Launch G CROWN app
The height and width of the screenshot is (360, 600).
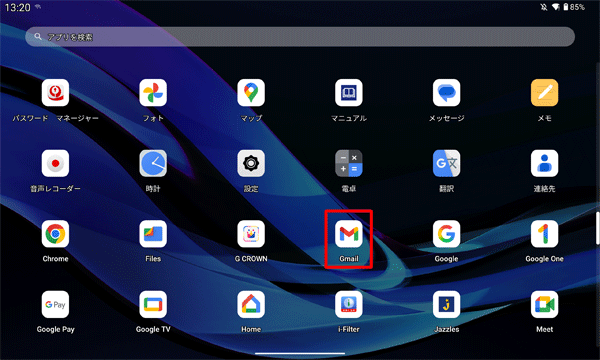(x=251, y=234)
